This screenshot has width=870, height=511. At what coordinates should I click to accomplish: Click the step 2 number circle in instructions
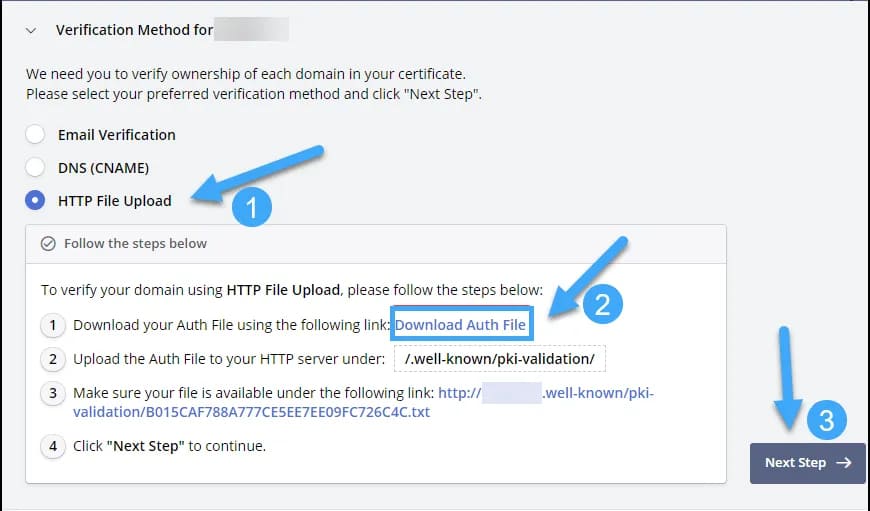pyautogui.click(x=53, y=359)
